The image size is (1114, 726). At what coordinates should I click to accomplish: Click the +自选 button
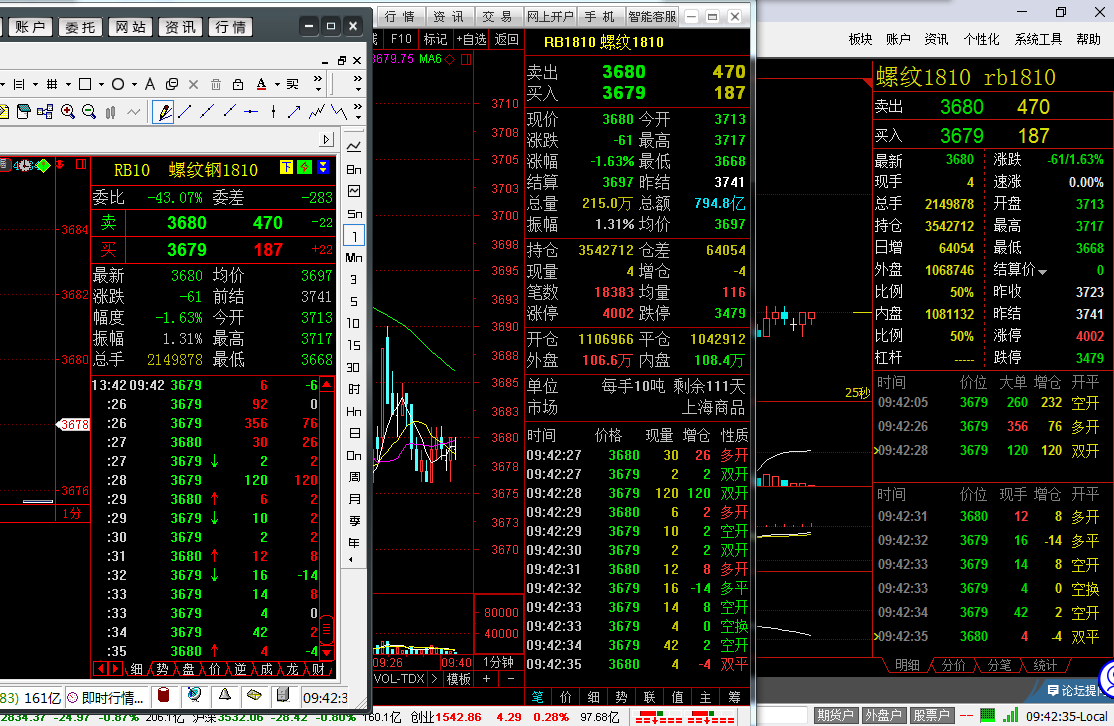click(470, 39)
